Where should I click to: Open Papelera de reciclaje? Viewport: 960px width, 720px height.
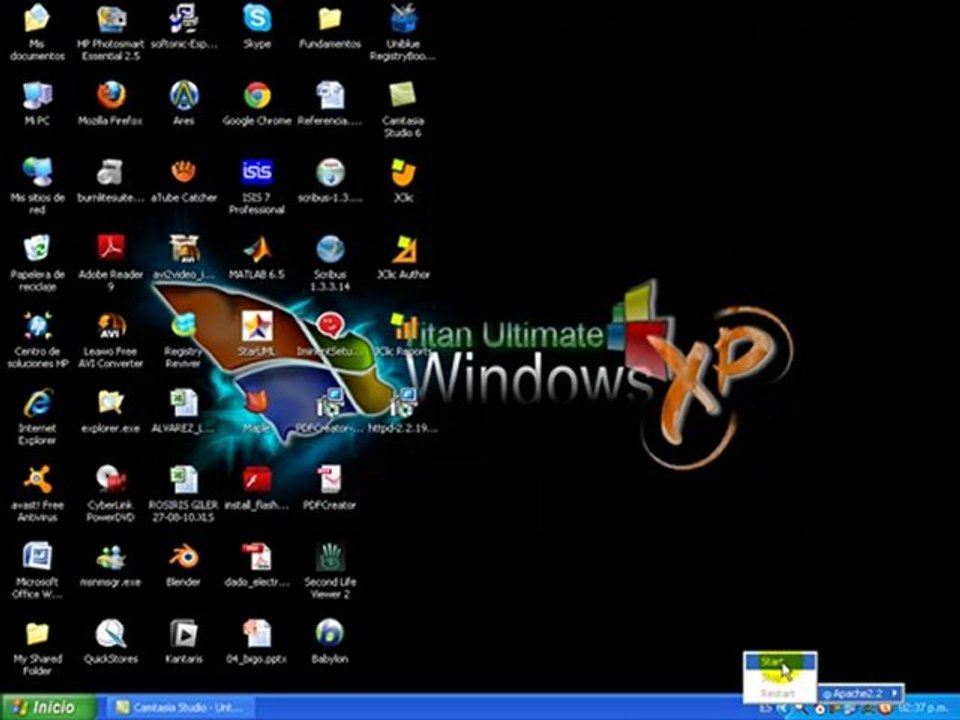[x=37, y=263]
